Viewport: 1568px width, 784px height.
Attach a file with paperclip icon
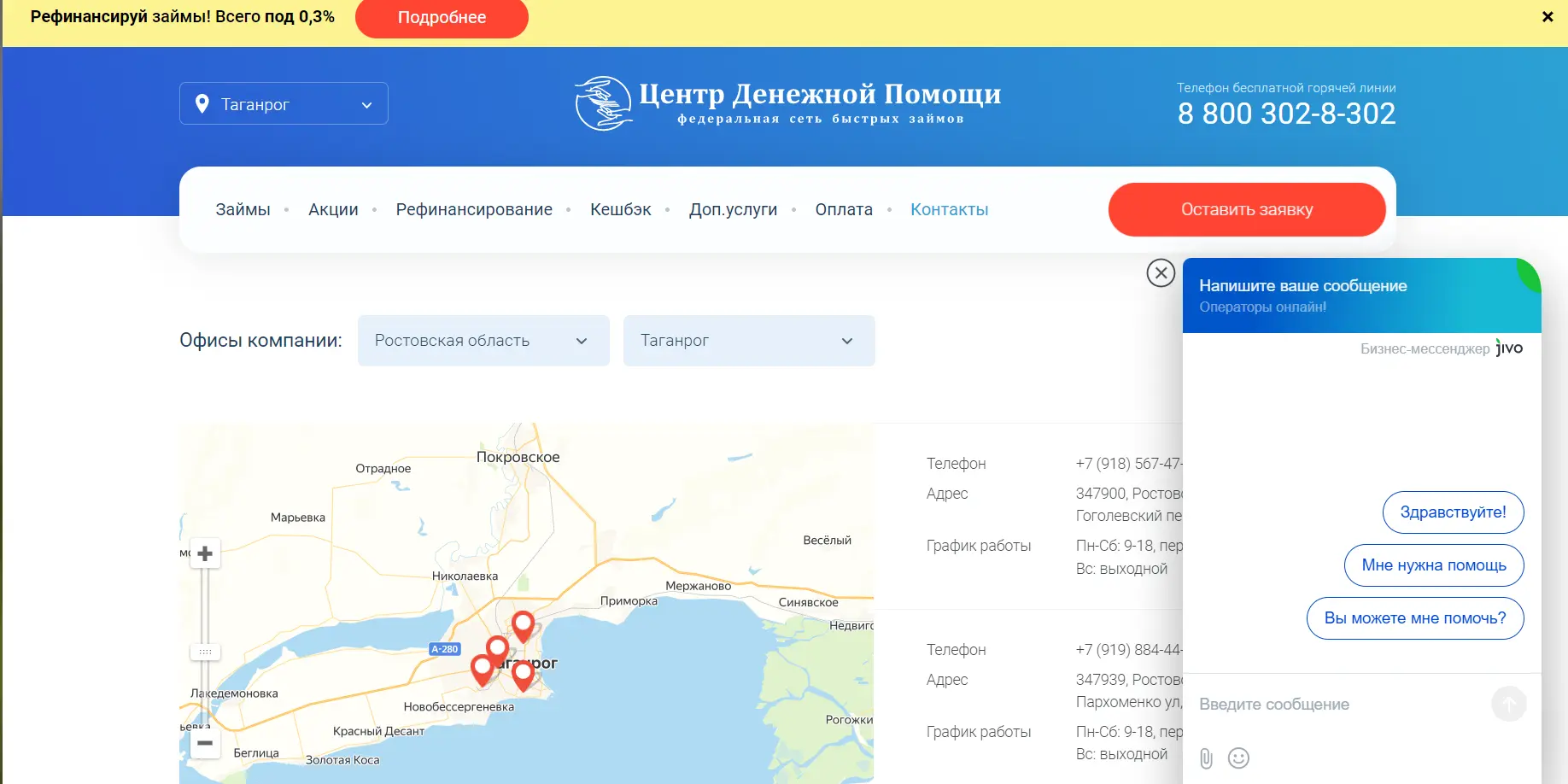pyautogui.click(x=1206, y=758)
